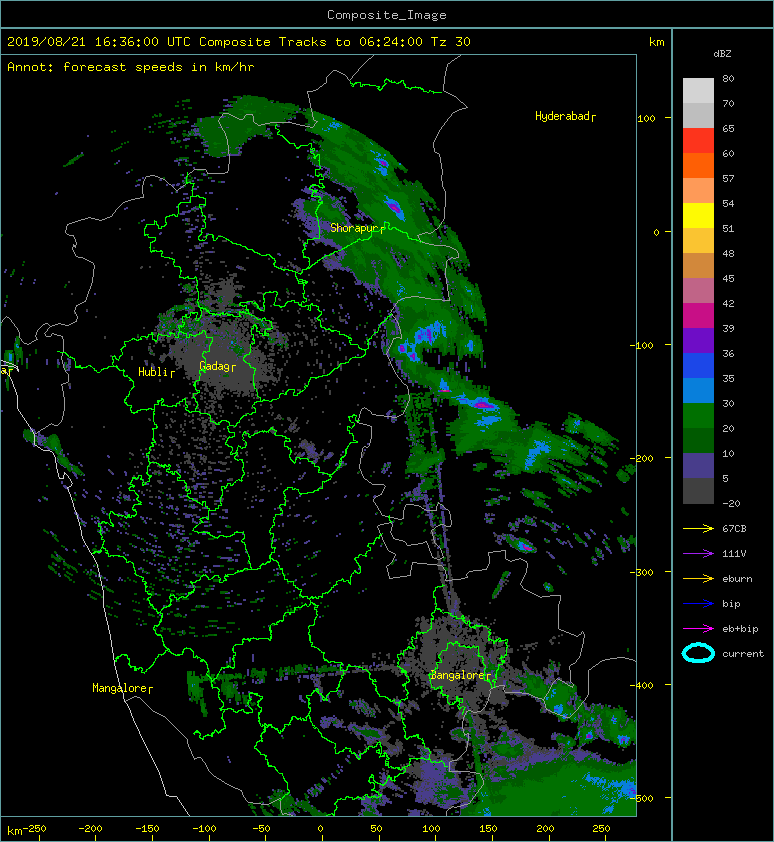Pick the bright green 20-30 dBZ swatch
The height and width of the screenshot is (842, 774).
[x=698, y=416]
